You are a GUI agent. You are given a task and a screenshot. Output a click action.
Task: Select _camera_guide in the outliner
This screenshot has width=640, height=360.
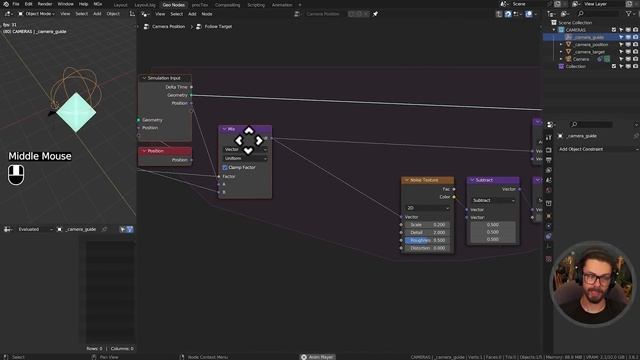click(x=589, y=37)
